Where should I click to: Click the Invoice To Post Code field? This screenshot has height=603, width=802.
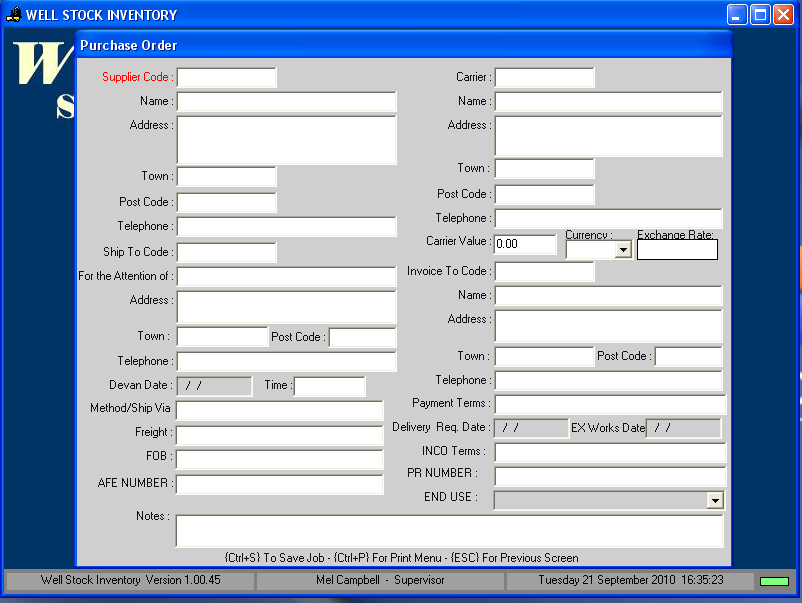pos(688,356)
